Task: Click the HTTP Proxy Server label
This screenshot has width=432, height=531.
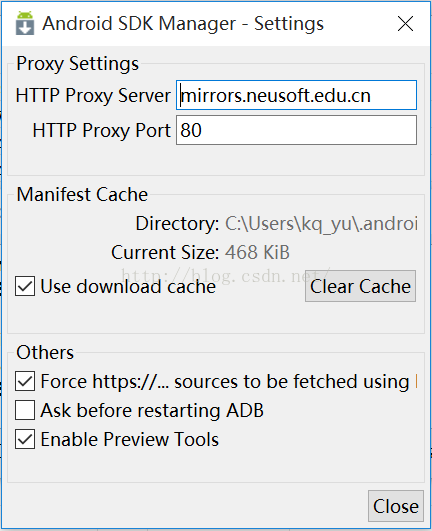Action: [93, 95]
